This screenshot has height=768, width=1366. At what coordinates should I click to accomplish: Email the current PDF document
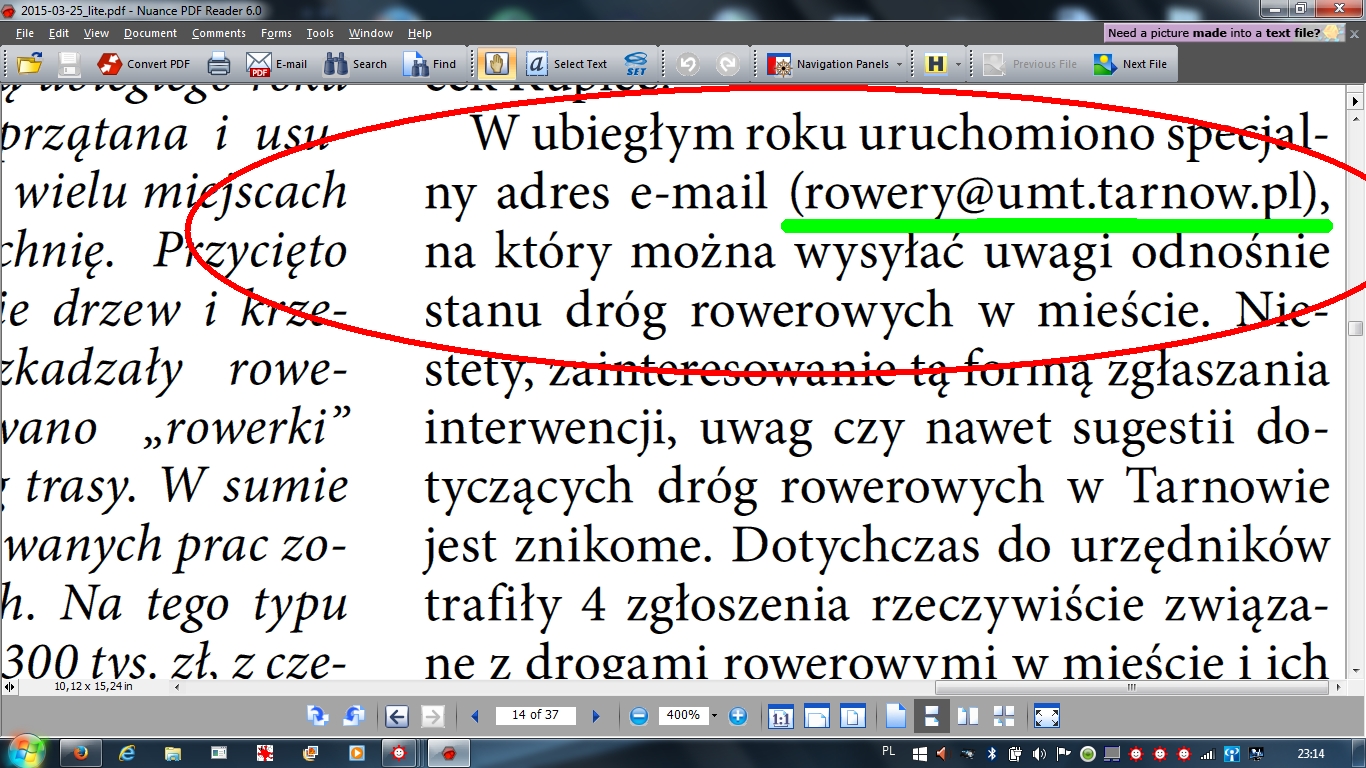click(x=277, y=63)
